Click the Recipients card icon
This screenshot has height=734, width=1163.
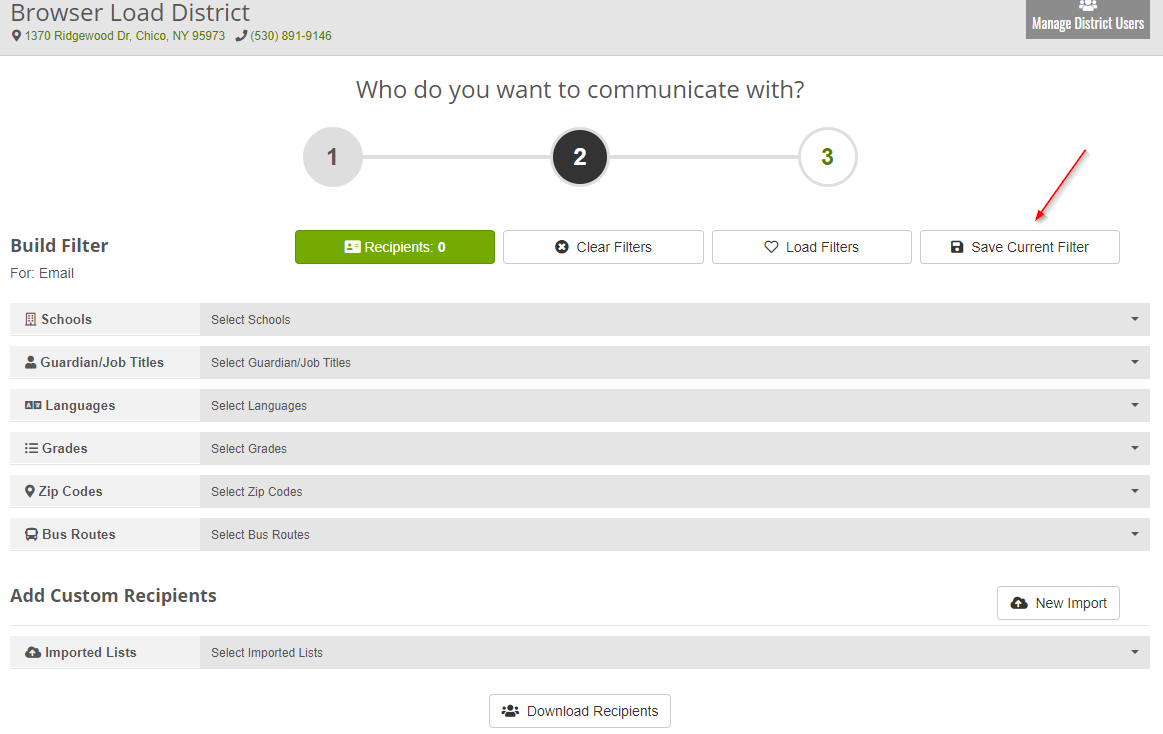click(x=352, y=247)
